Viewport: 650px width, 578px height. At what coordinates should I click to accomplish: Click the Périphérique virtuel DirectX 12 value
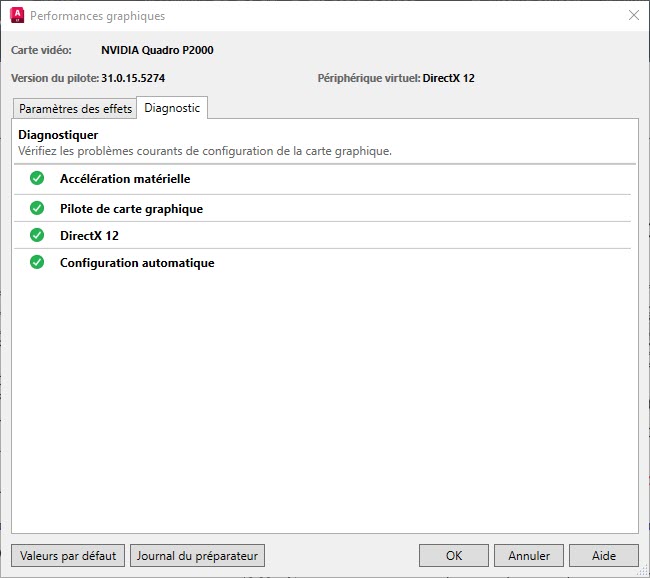pyautogui.click(x=448, y=78)
